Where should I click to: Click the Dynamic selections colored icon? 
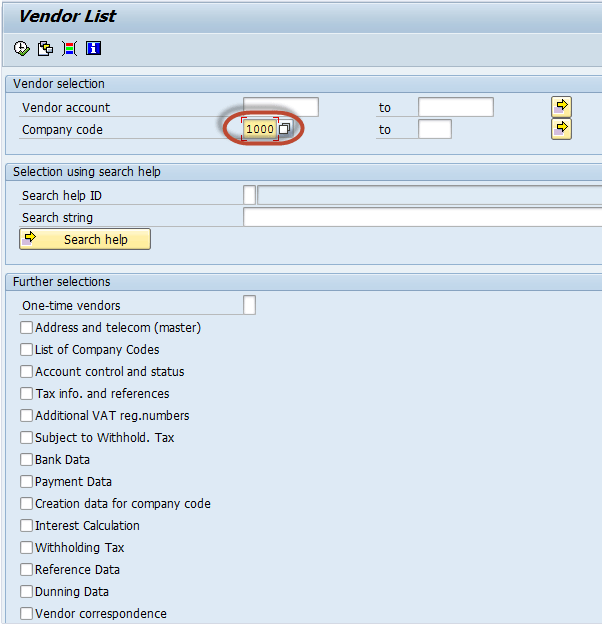69,48
